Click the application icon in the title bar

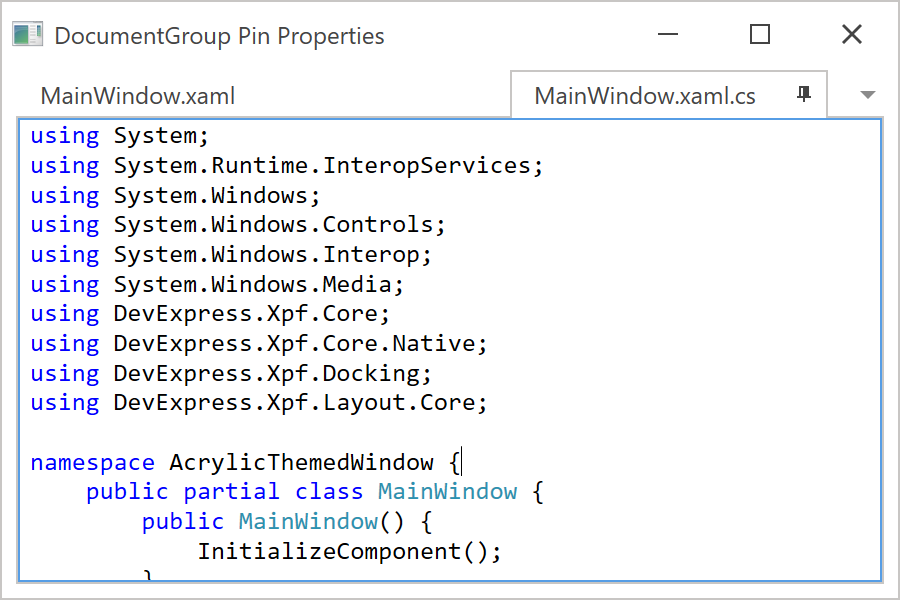28,33
